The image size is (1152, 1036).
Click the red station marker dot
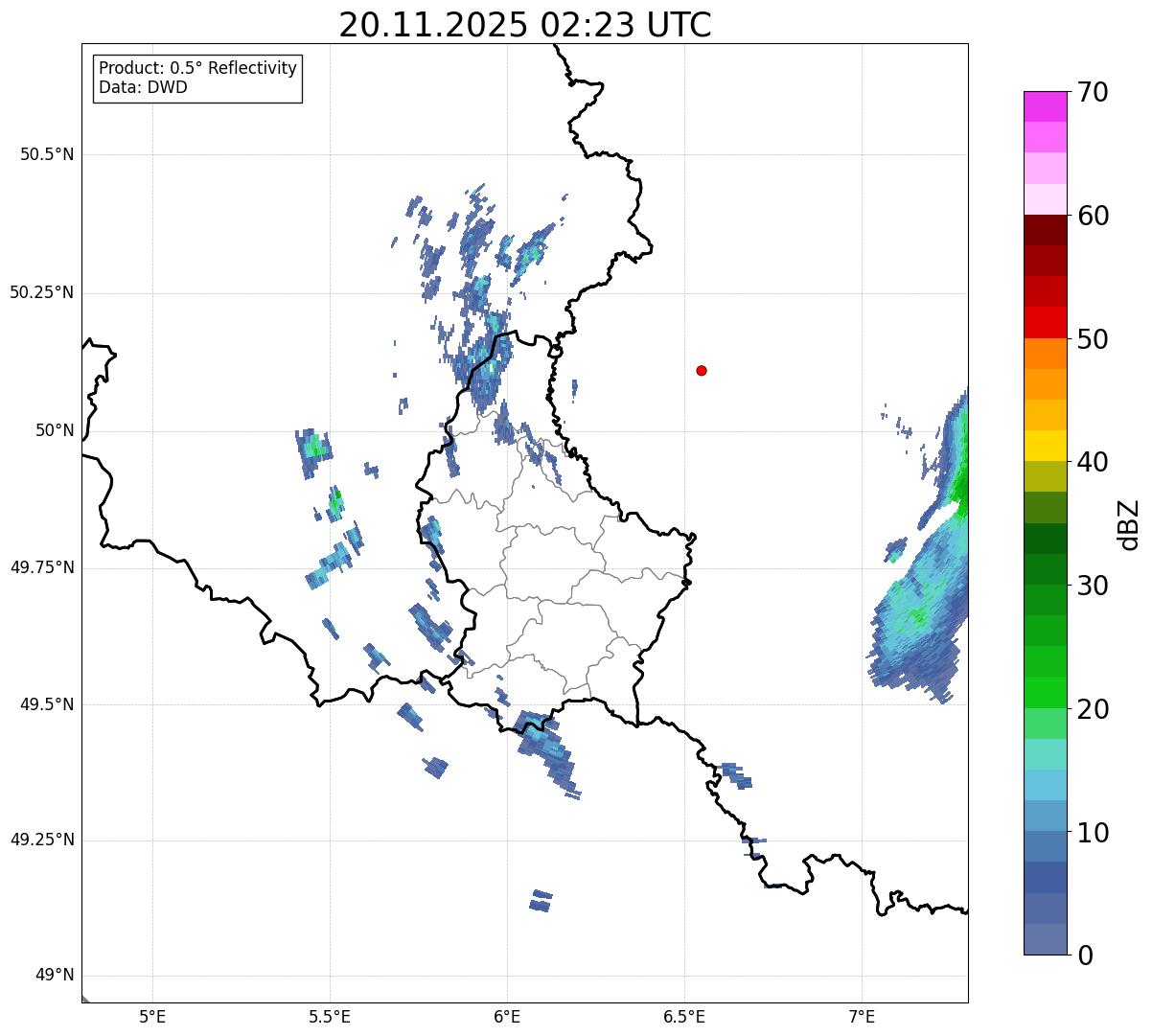(702, 370)
